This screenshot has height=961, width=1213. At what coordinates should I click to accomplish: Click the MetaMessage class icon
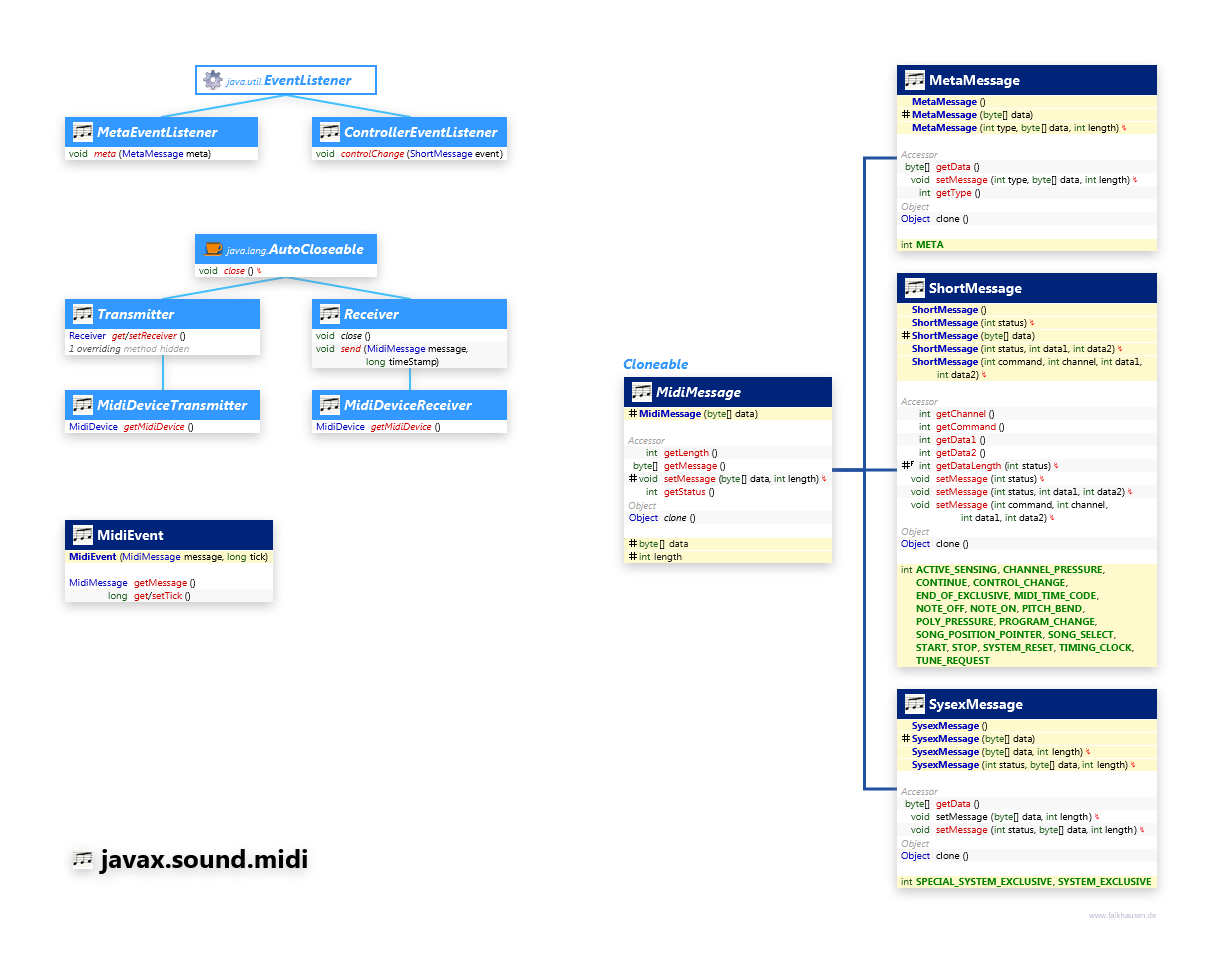[914, 80]
